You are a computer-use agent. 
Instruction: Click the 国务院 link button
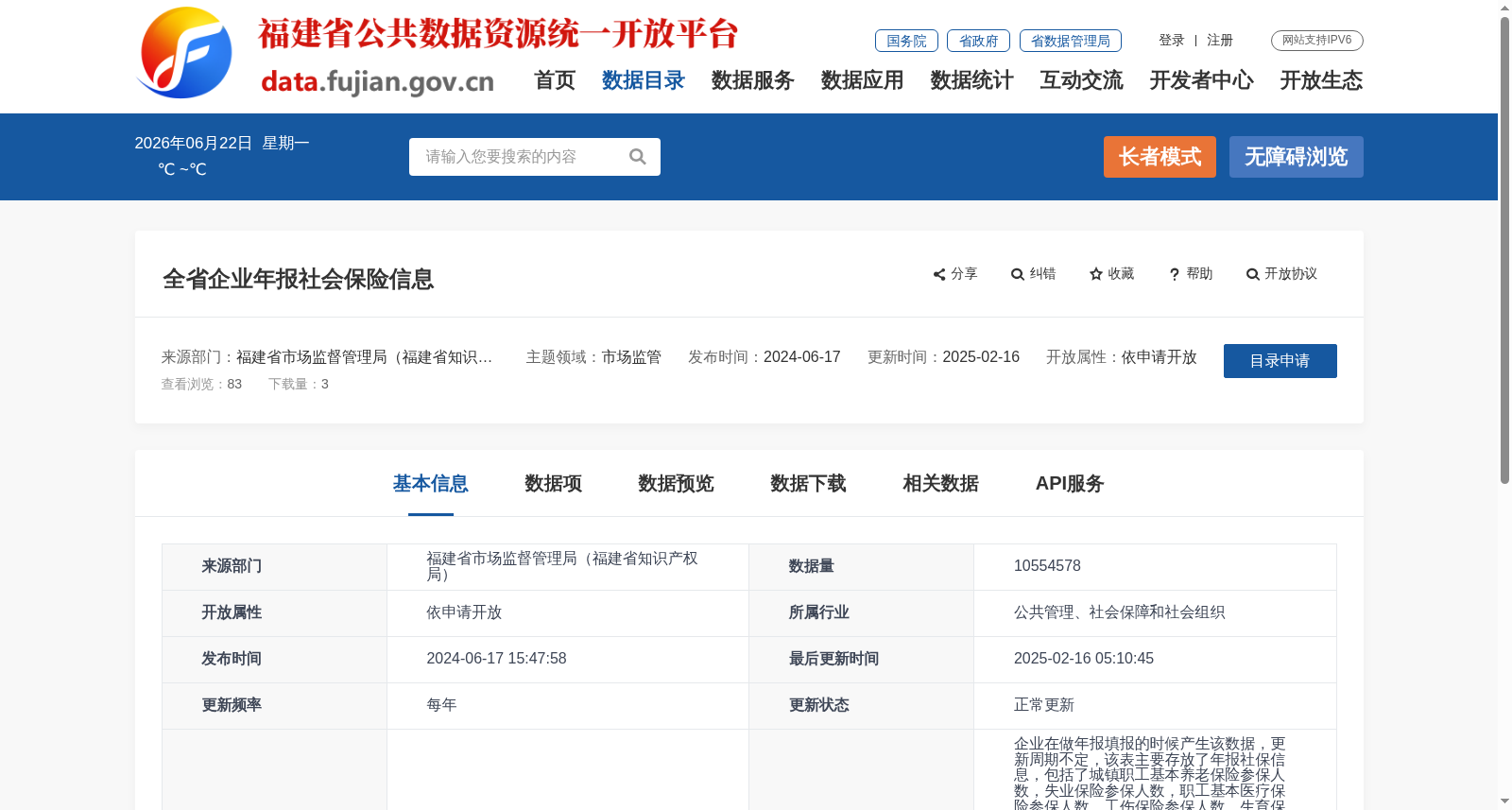coord(906,41)
